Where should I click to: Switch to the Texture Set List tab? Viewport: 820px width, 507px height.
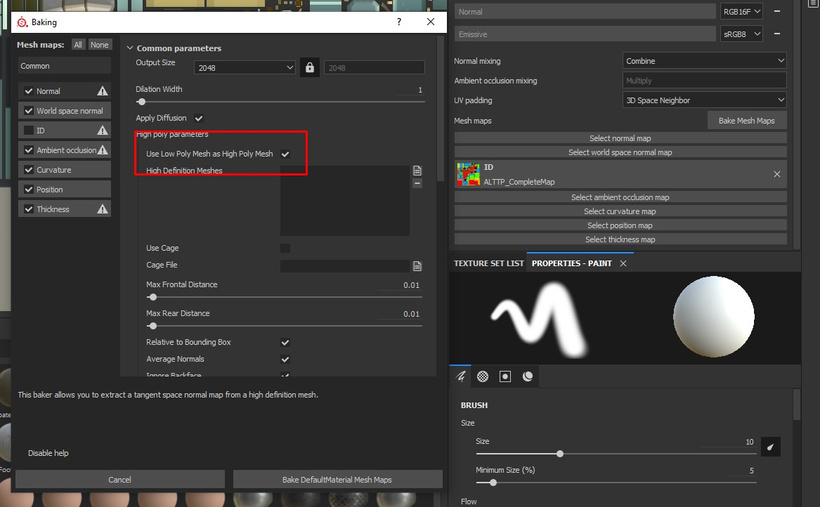point(488,263)
